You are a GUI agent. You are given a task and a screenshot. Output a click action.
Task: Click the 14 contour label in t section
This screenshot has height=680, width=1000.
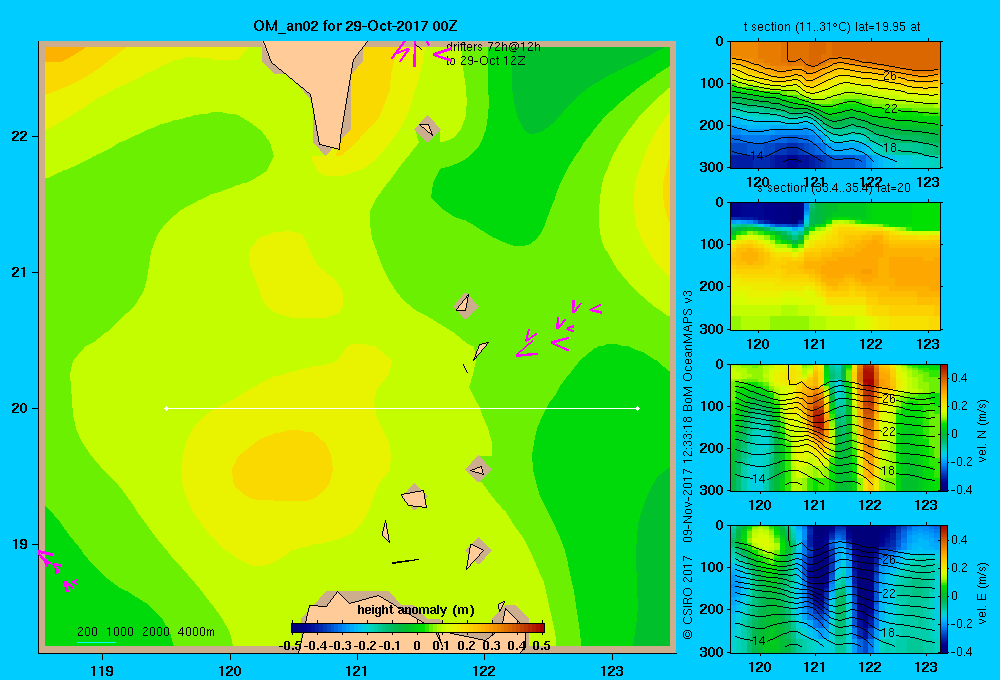coord(757,156)
